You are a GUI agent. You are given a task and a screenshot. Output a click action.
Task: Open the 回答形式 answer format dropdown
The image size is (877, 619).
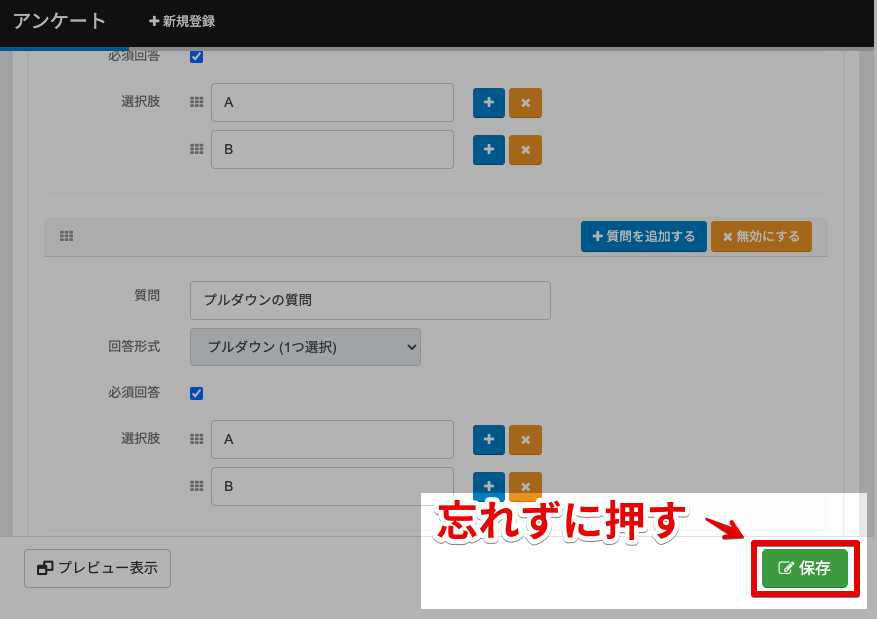coord(305,347)
